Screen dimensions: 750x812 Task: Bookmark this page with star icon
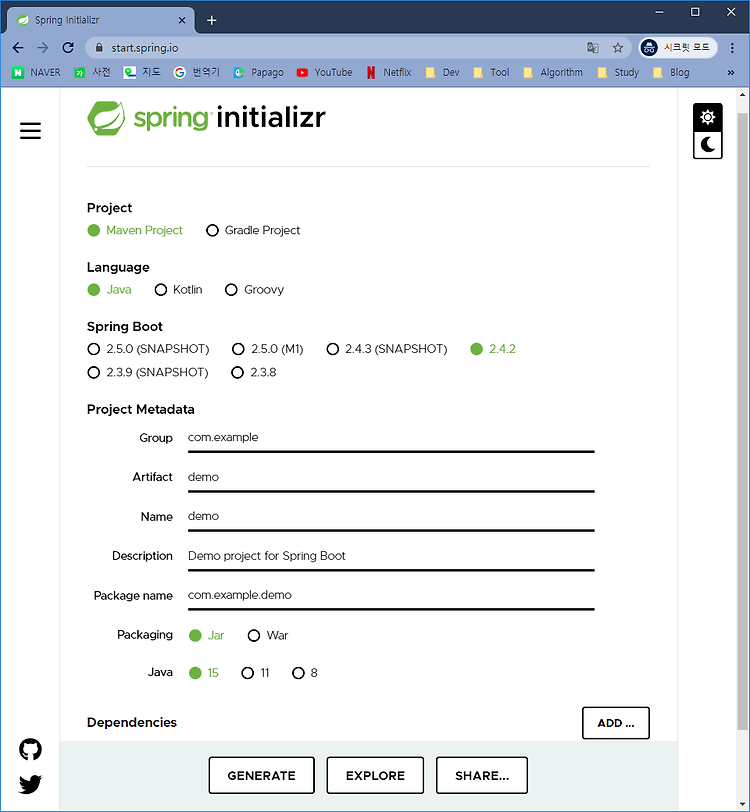617,48
